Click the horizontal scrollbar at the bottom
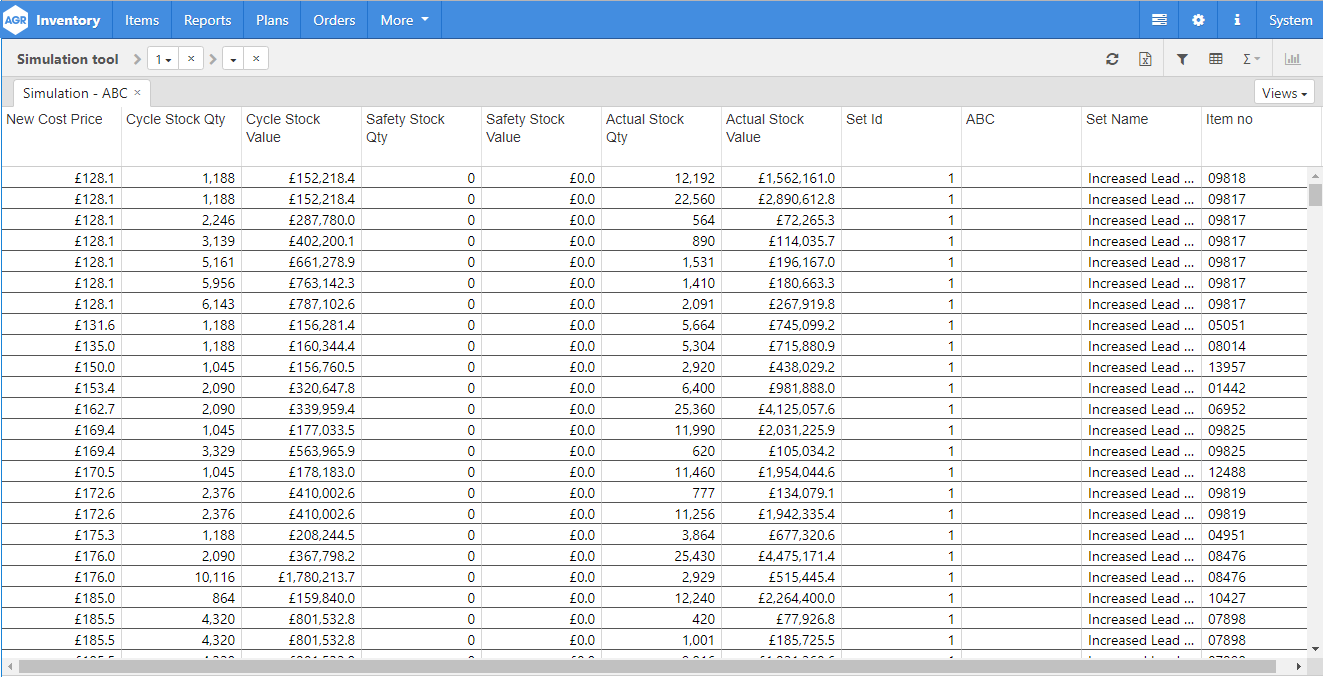 (646, 666)
